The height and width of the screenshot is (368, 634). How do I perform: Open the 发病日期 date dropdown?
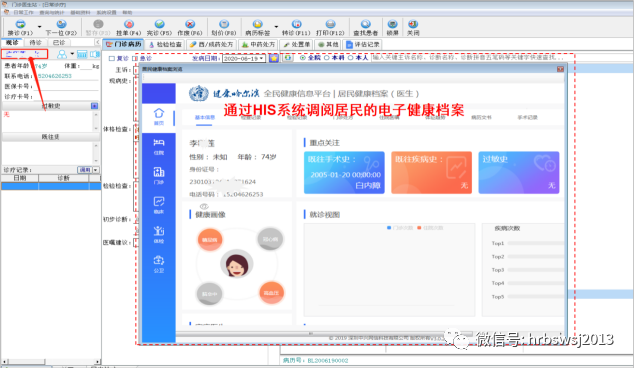[262, 58]
